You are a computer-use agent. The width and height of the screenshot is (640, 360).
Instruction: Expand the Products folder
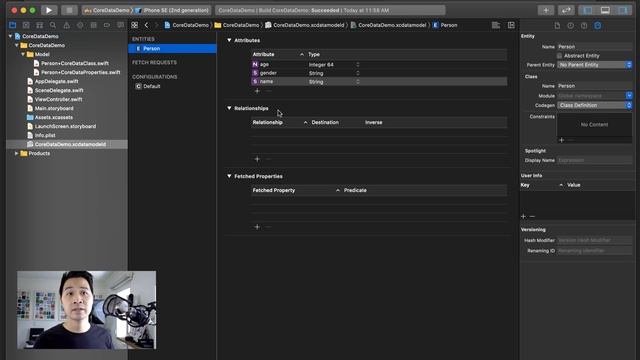[x=16, y=153]
